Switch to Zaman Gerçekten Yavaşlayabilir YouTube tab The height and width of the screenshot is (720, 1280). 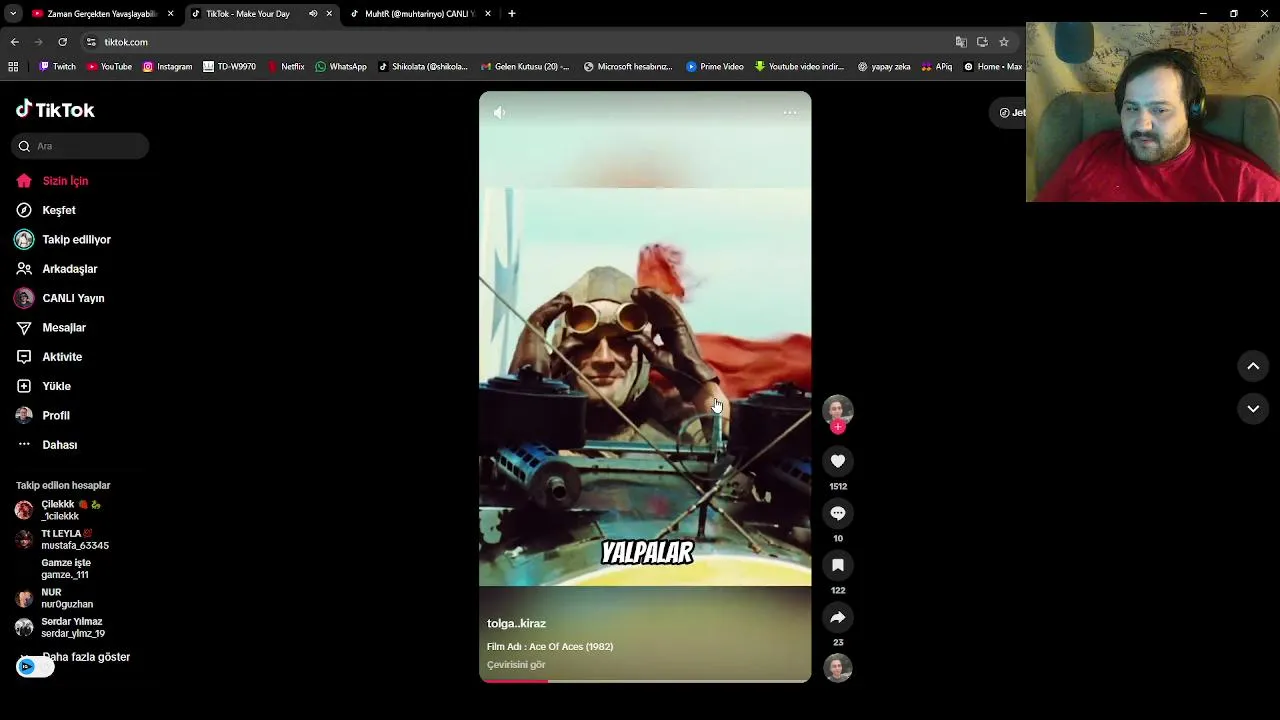[x=102, y=14]
